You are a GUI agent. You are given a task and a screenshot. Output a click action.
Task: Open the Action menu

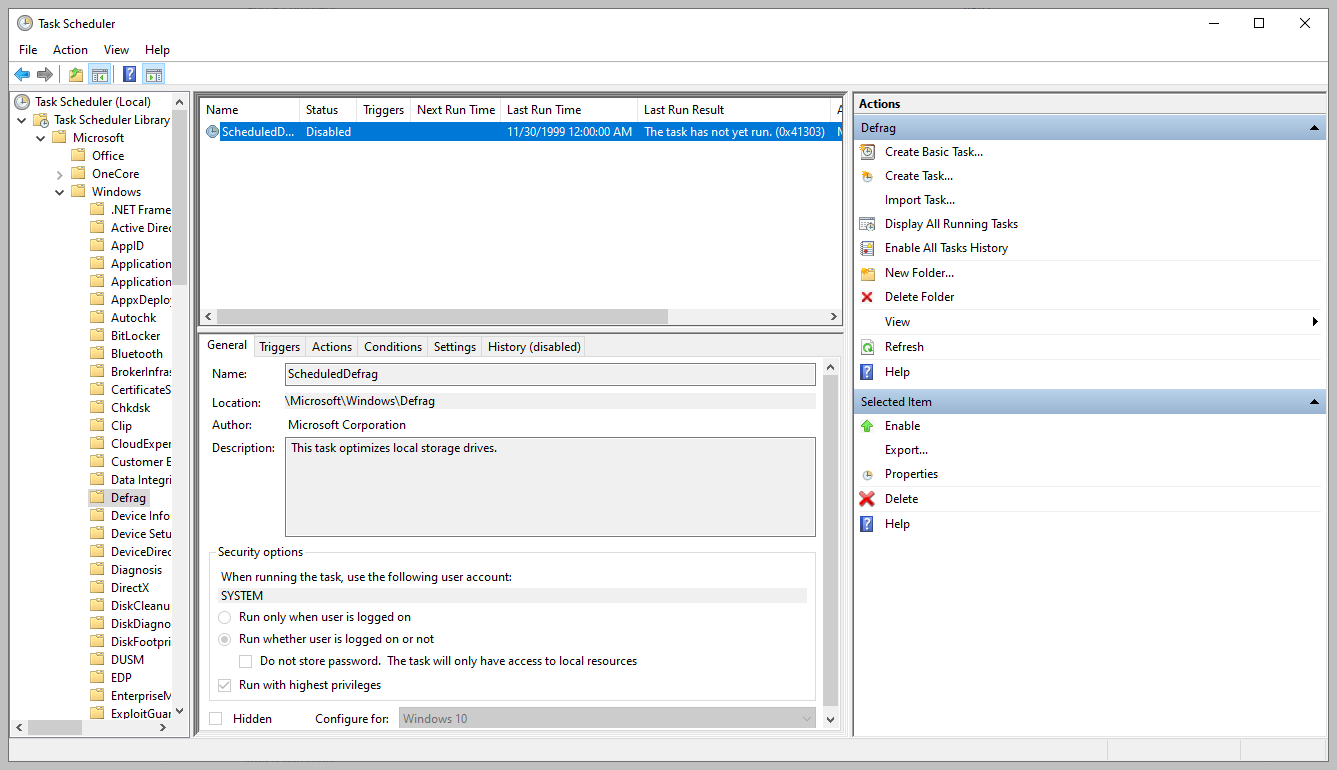coord(70,50)
